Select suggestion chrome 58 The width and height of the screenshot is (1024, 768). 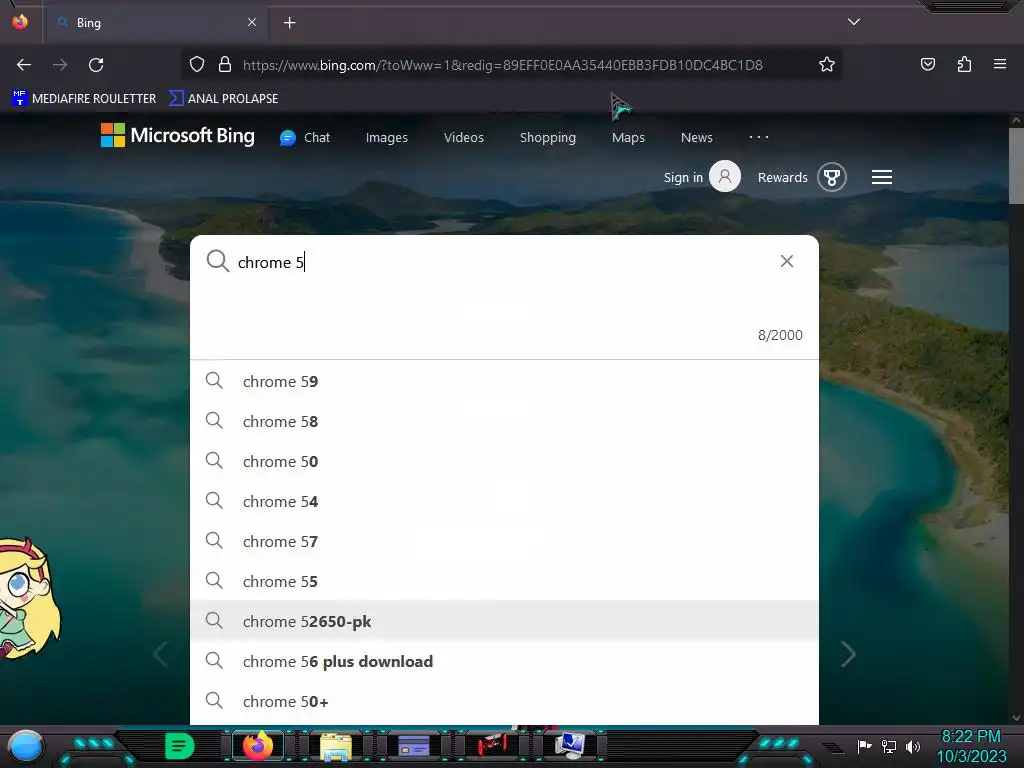click(504, 421)
